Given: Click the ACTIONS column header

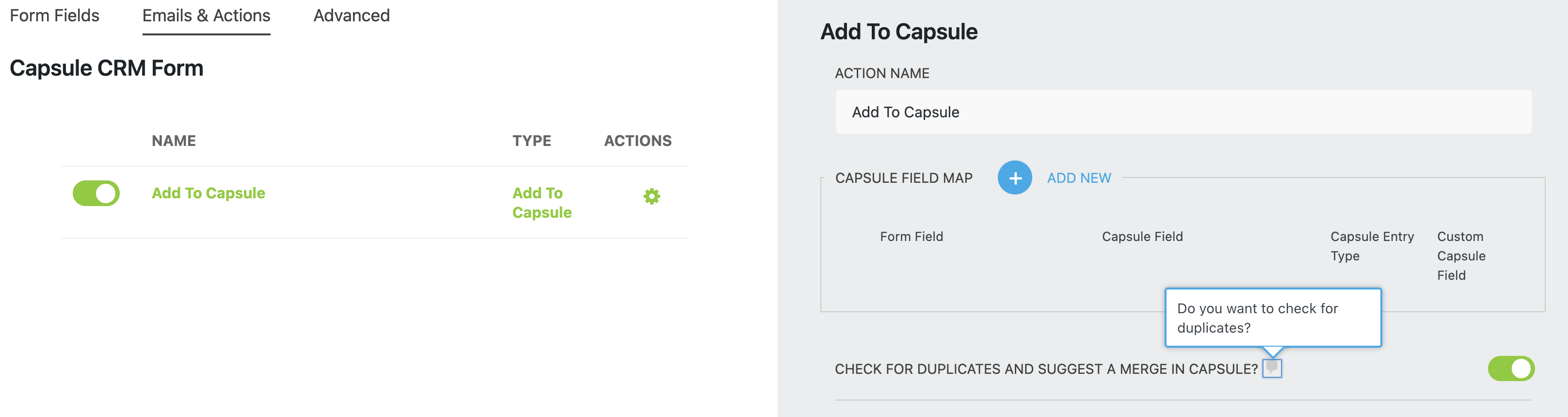Looking at the screenshot, I should click(x=637, y=141).
